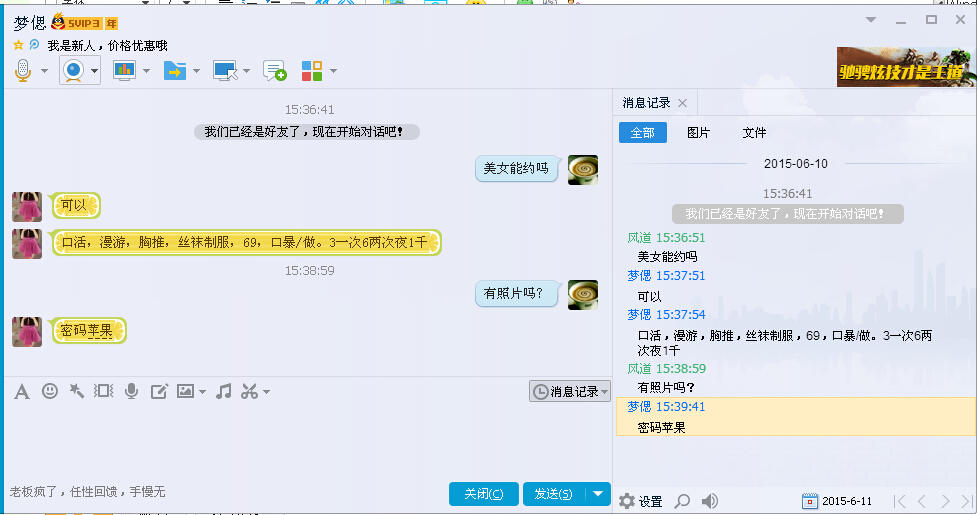977x515 pixels.
Task: Open the calendar date picker 2015-6-11
Action: coord(837,501)
